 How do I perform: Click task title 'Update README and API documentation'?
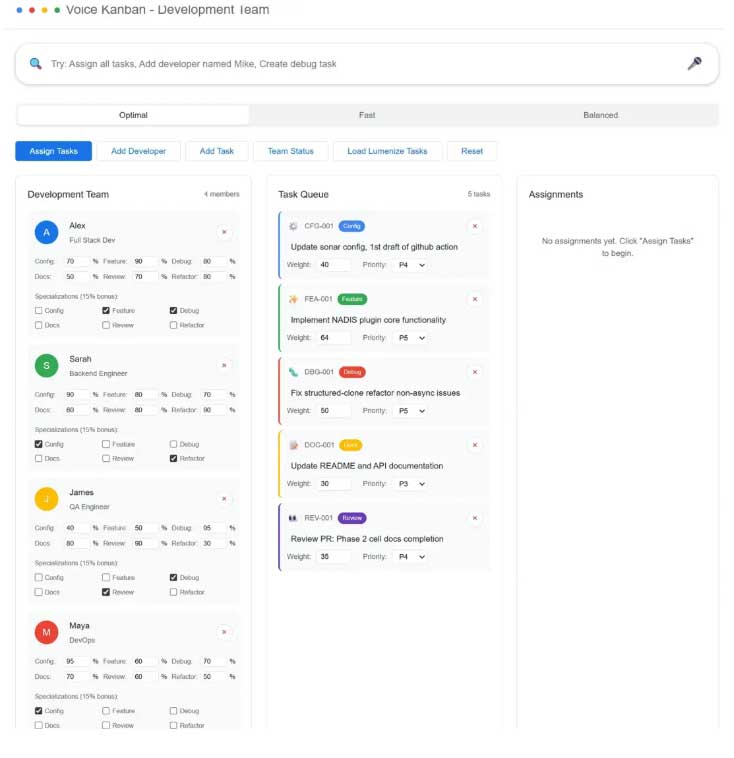367,466
